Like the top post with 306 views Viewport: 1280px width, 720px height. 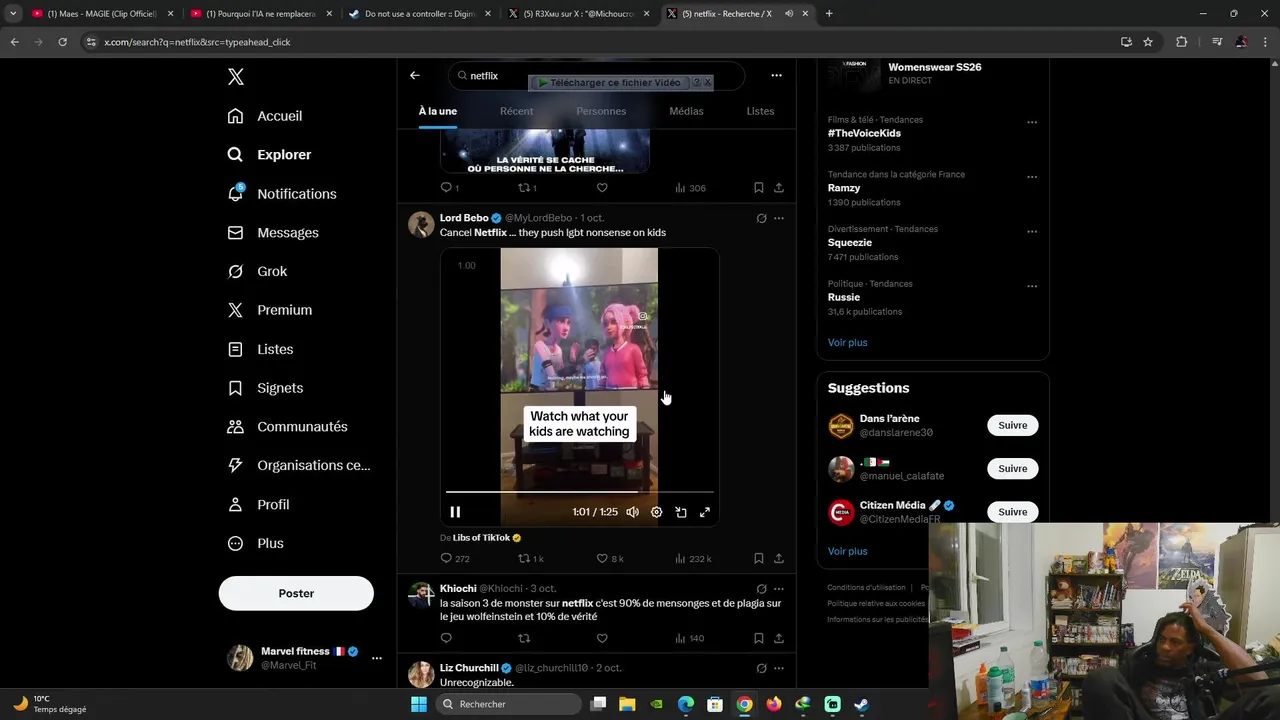pos(602,187)
